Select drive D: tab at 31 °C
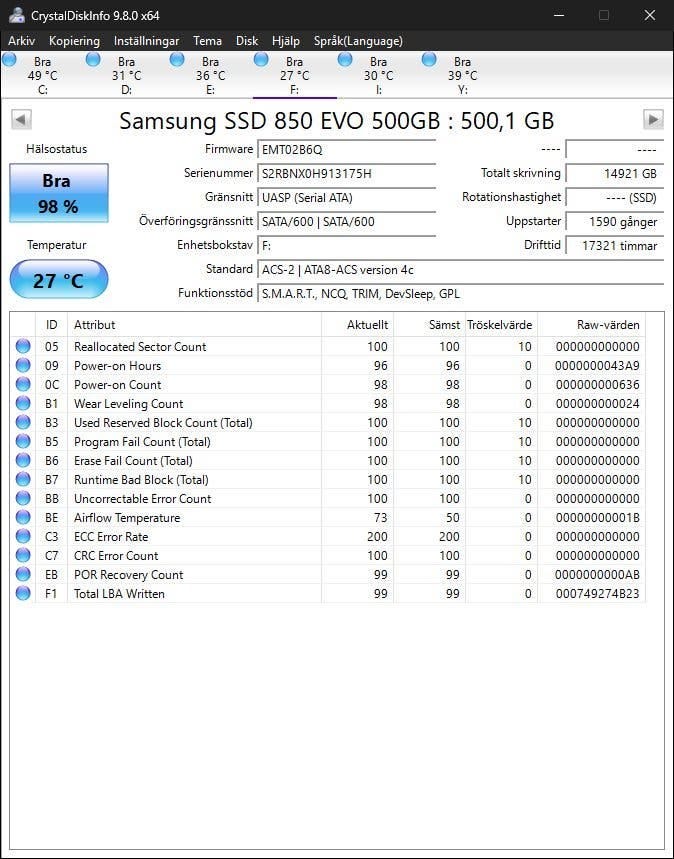Screen dimensions: 674x859 [x=127, y=75]
